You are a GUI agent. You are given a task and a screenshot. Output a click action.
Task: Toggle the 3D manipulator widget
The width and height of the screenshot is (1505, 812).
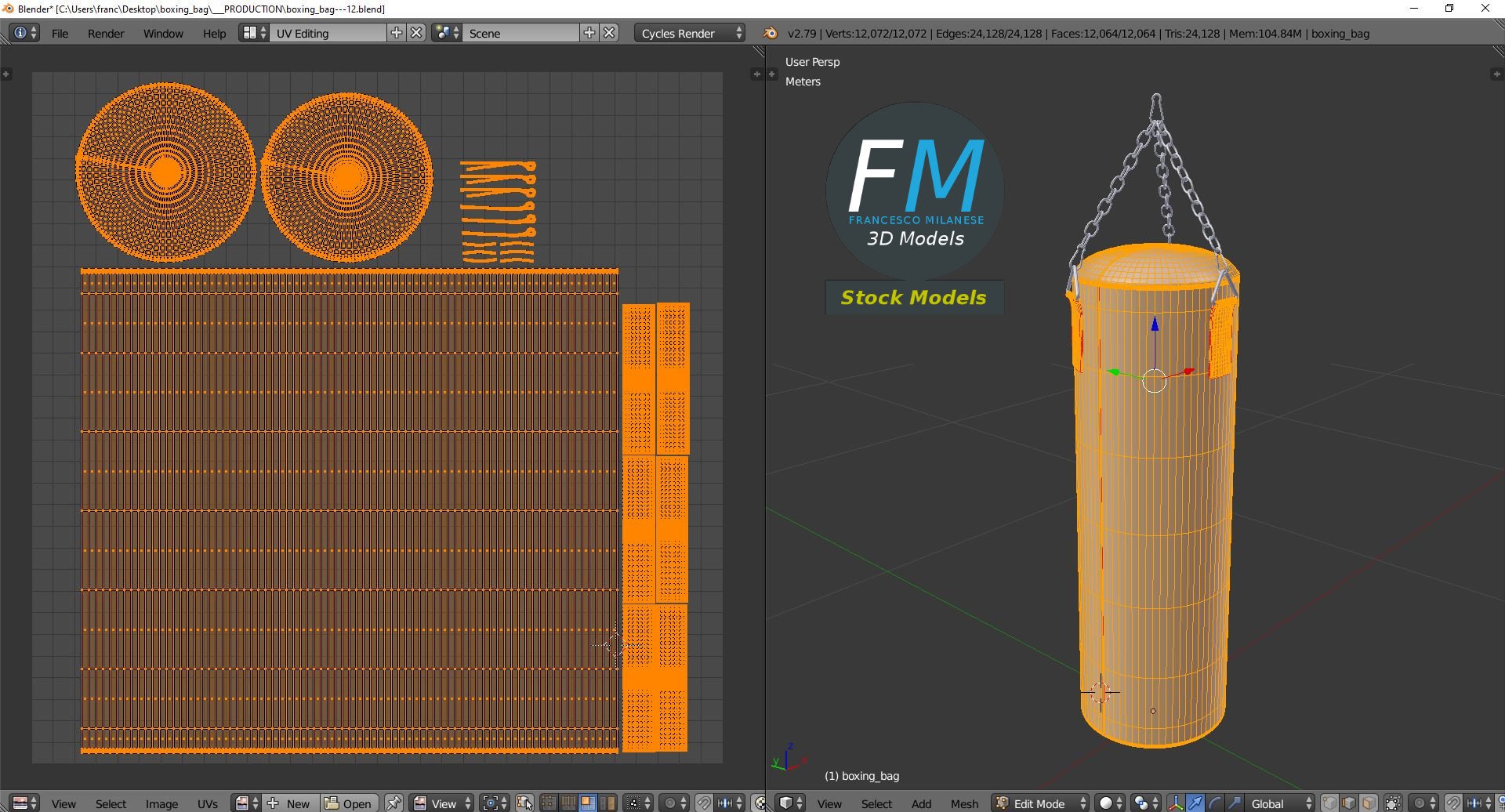coord(1176,803)
